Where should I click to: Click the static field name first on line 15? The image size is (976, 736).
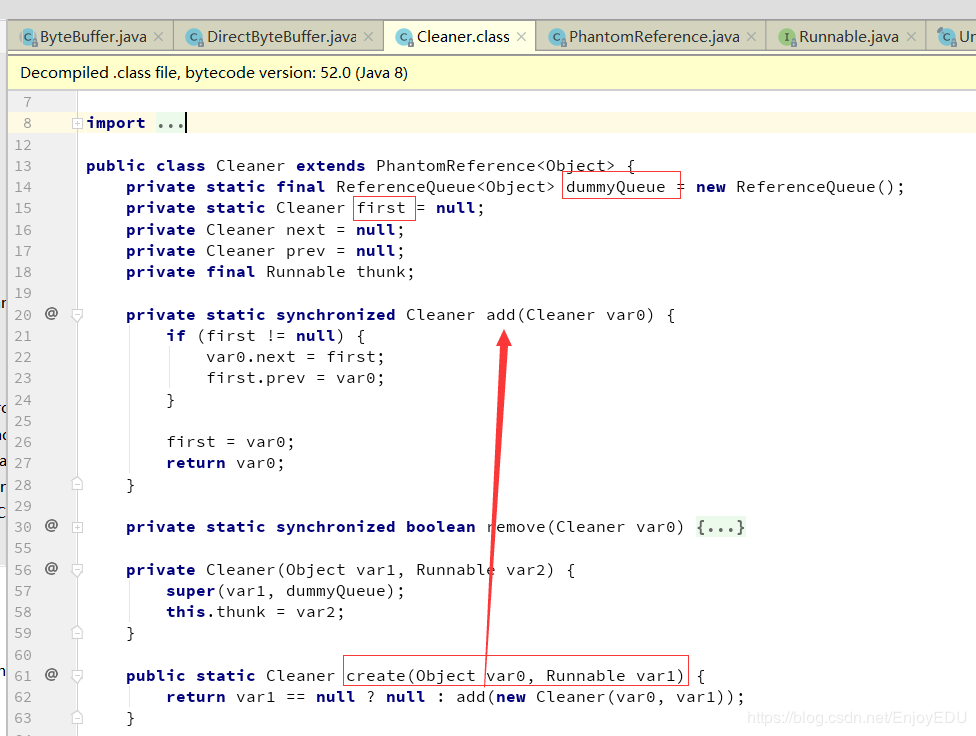[381, 208]
